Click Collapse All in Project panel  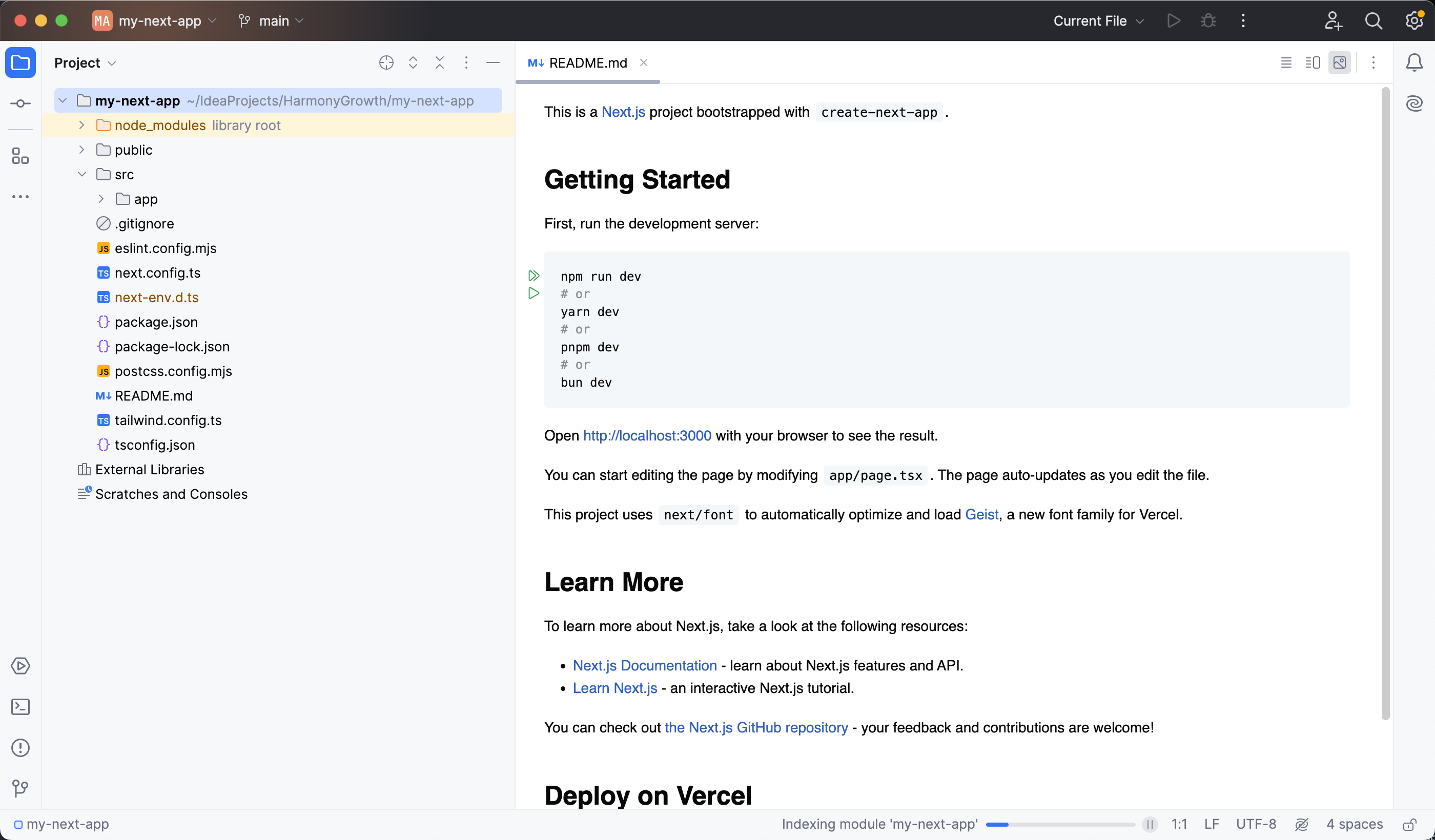[x=440, y=62]
